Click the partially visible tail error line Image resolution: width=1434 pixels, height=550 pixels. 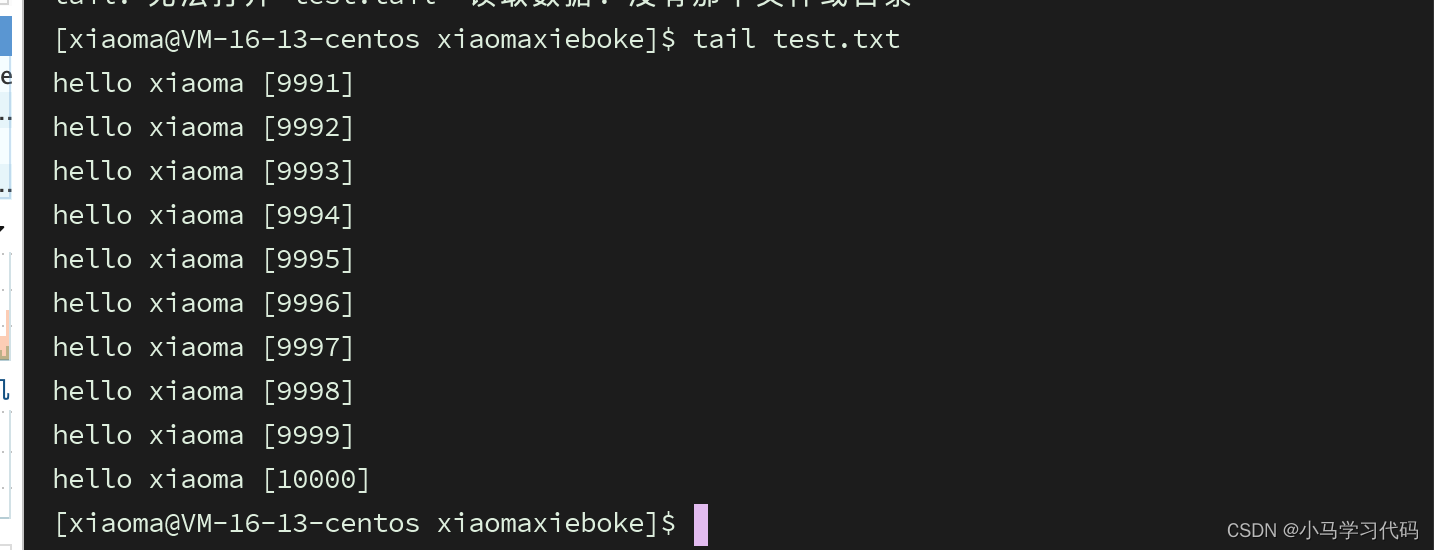click(480, 4)
